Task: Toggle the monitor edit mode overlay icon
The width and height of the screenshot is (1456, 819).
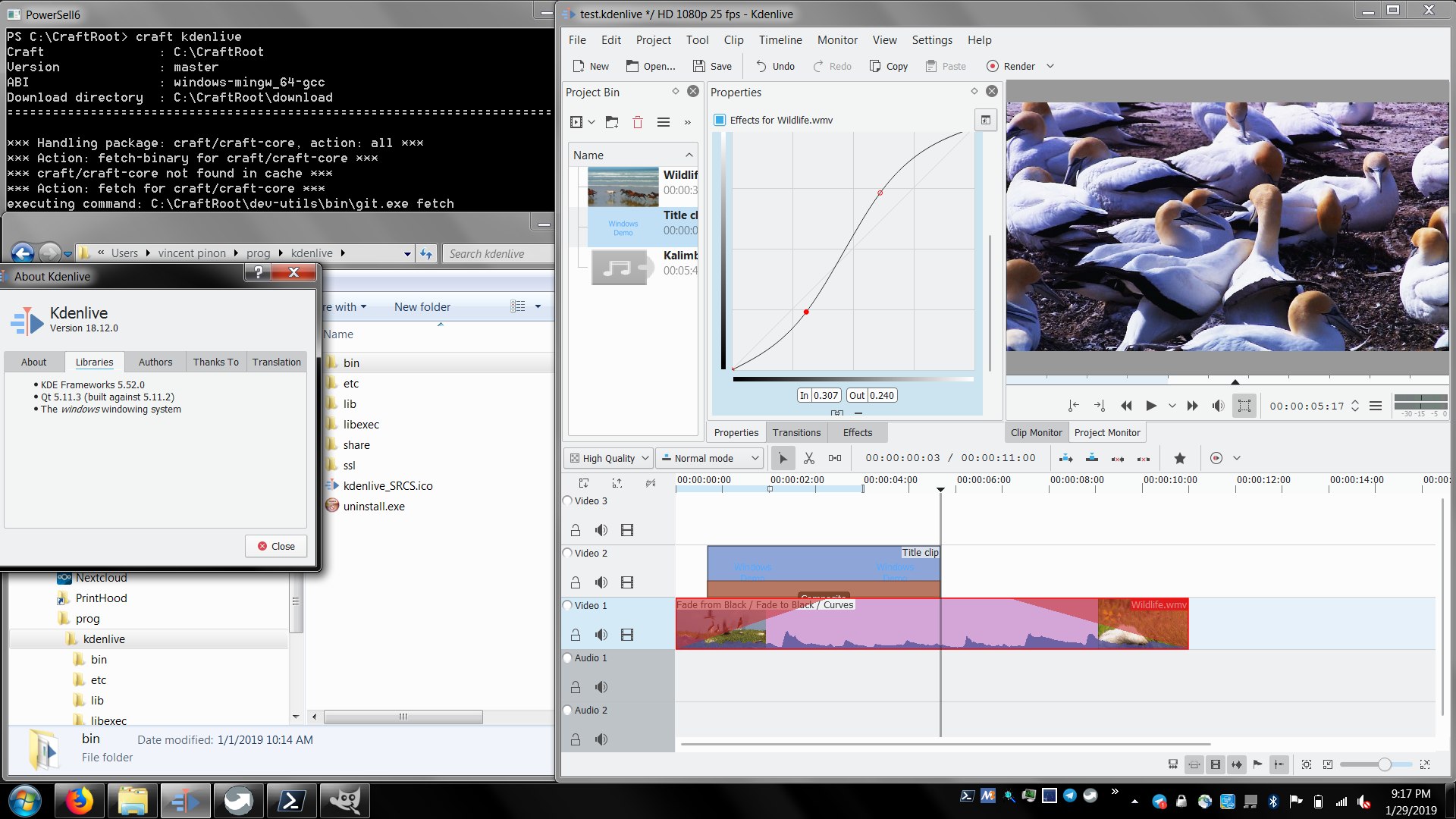Action: point(1244,406)
